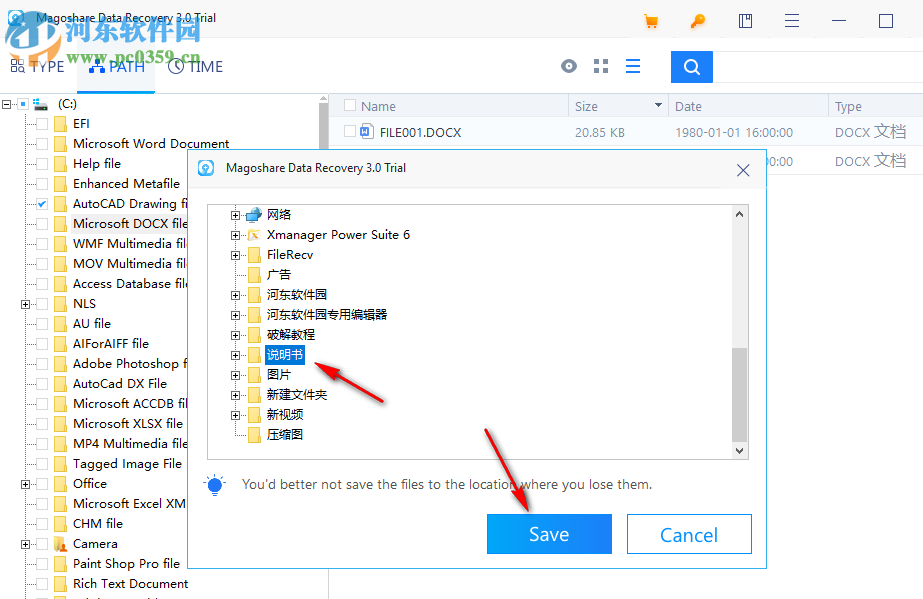Click the lightbulb tip icon in the dialog
The width and height of the screenshot is (923, 599).
(215, 484)
